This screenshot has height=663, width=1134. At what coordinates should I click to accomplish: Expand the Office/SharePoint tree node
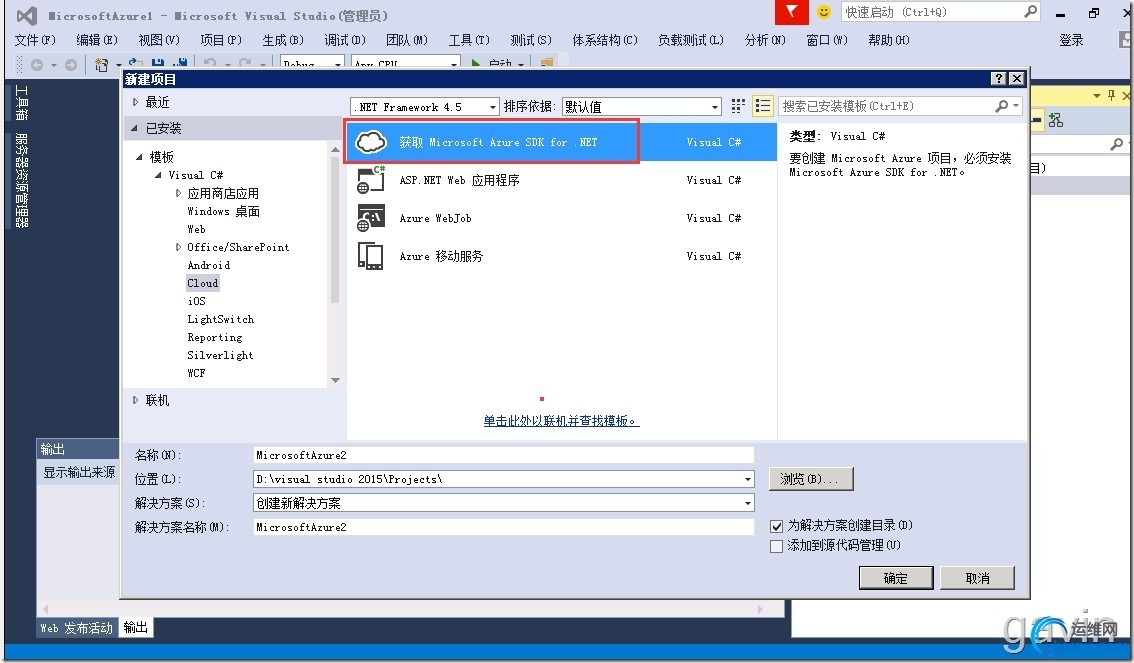coord(178,247)
